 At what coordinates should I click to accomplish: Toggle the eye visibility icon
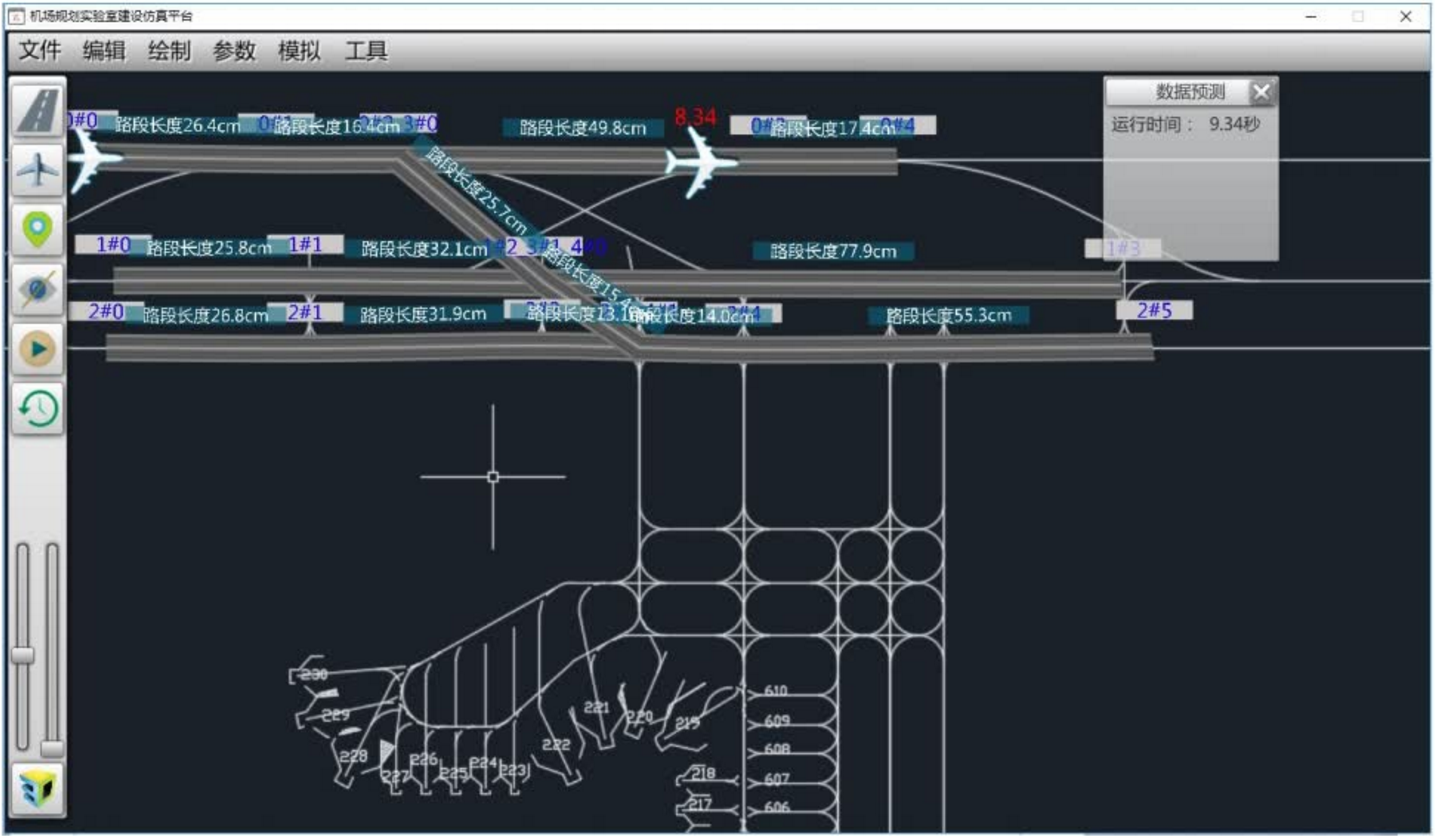38,290
